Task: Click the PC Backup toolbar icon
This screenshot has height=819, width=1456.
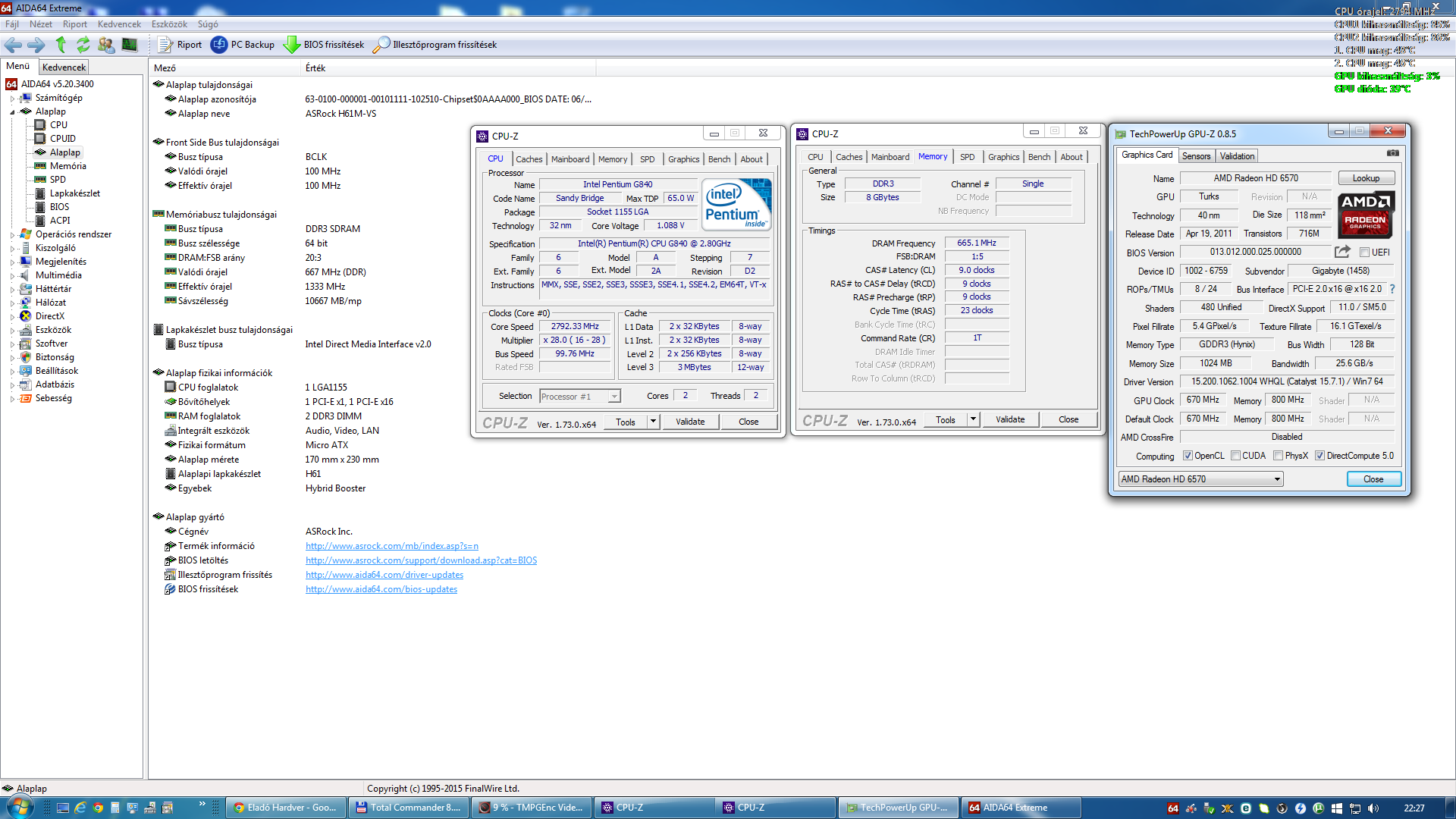Action: coord(219,45)
